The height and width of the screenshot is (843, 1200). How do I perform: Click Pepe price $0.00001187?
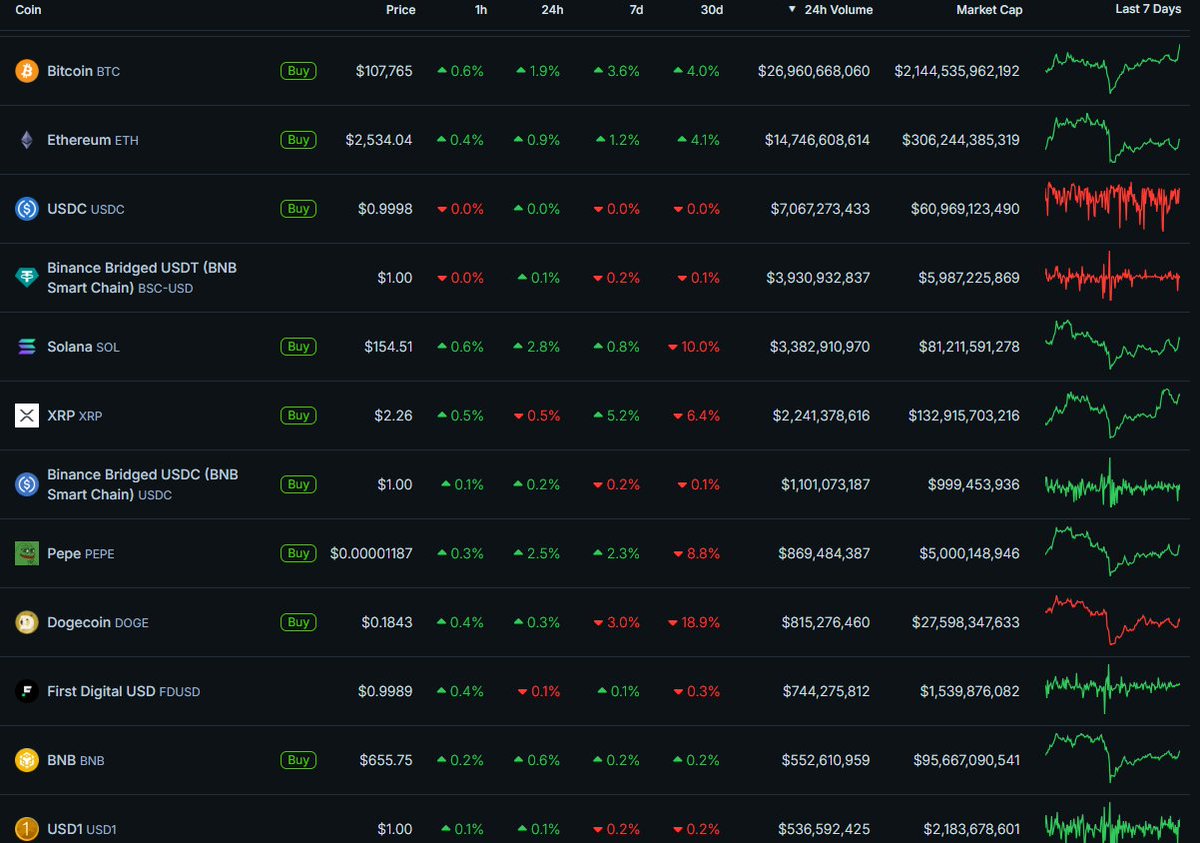pos(371,553)
